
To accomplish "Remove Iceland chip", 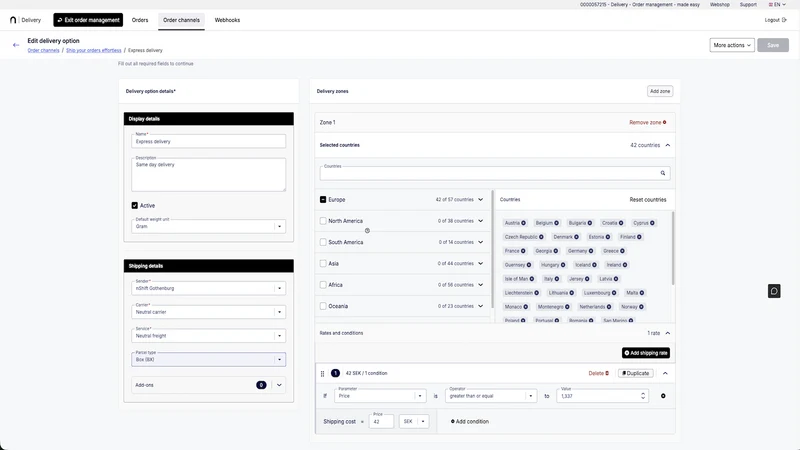I will coord(594,265).
